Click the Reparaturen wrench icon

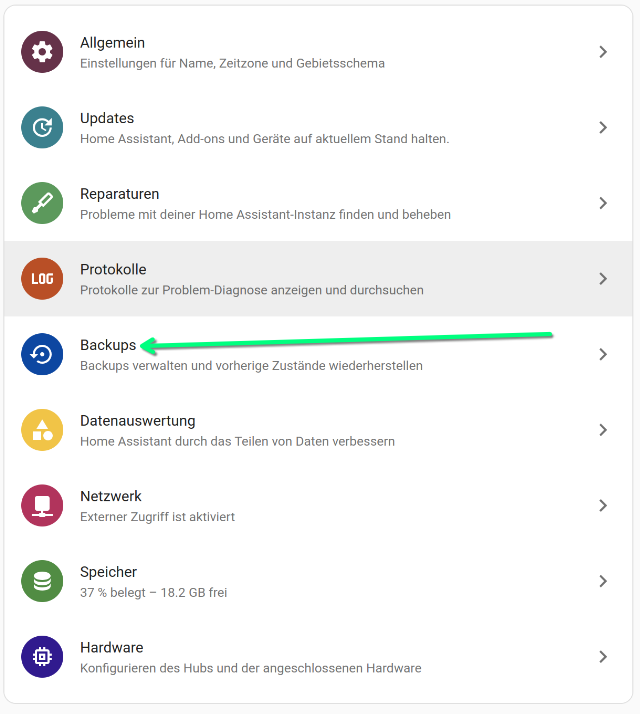[x=42, y=203]
